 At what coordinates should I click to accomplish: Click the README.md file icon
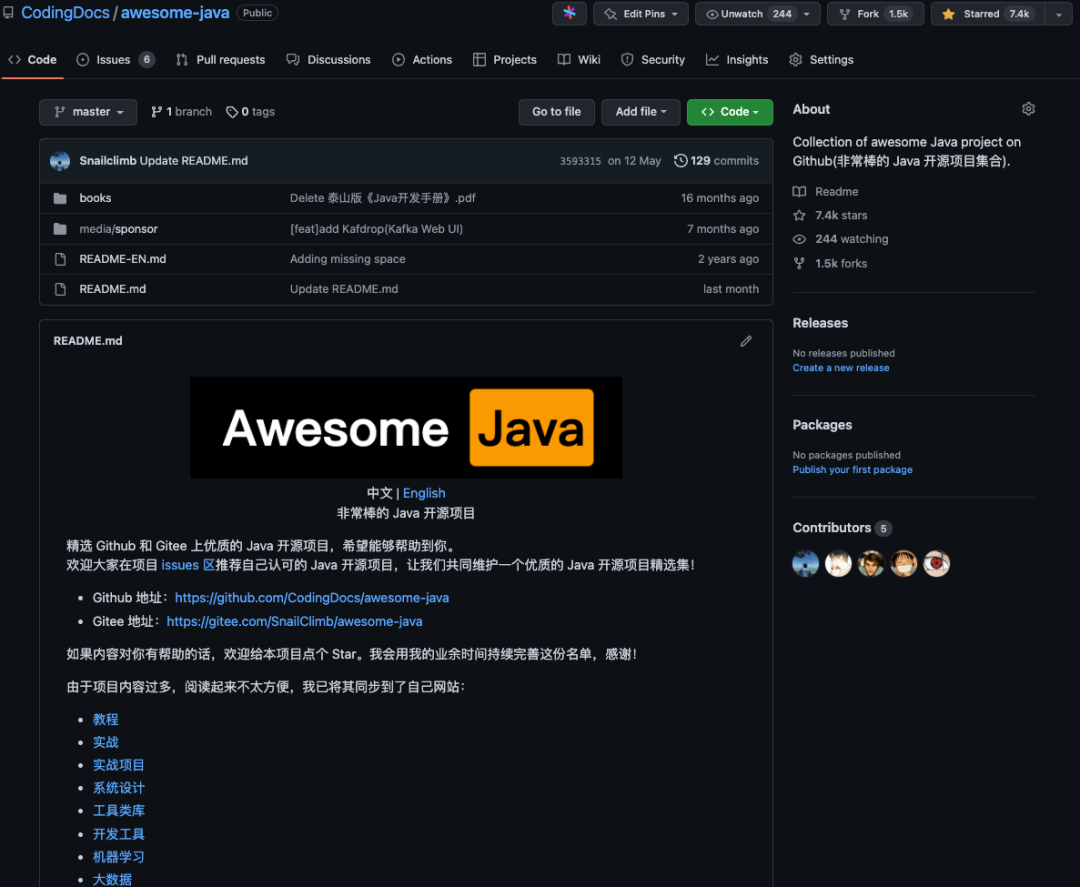[x=61, y=289]
